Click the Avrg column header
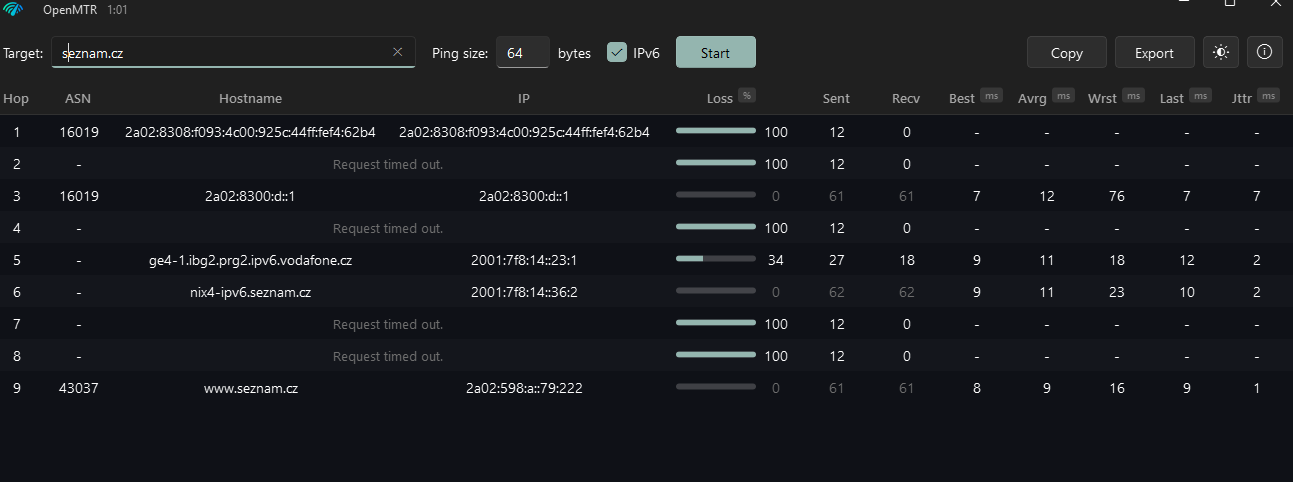1293x482 pixels. point(1032,98)
